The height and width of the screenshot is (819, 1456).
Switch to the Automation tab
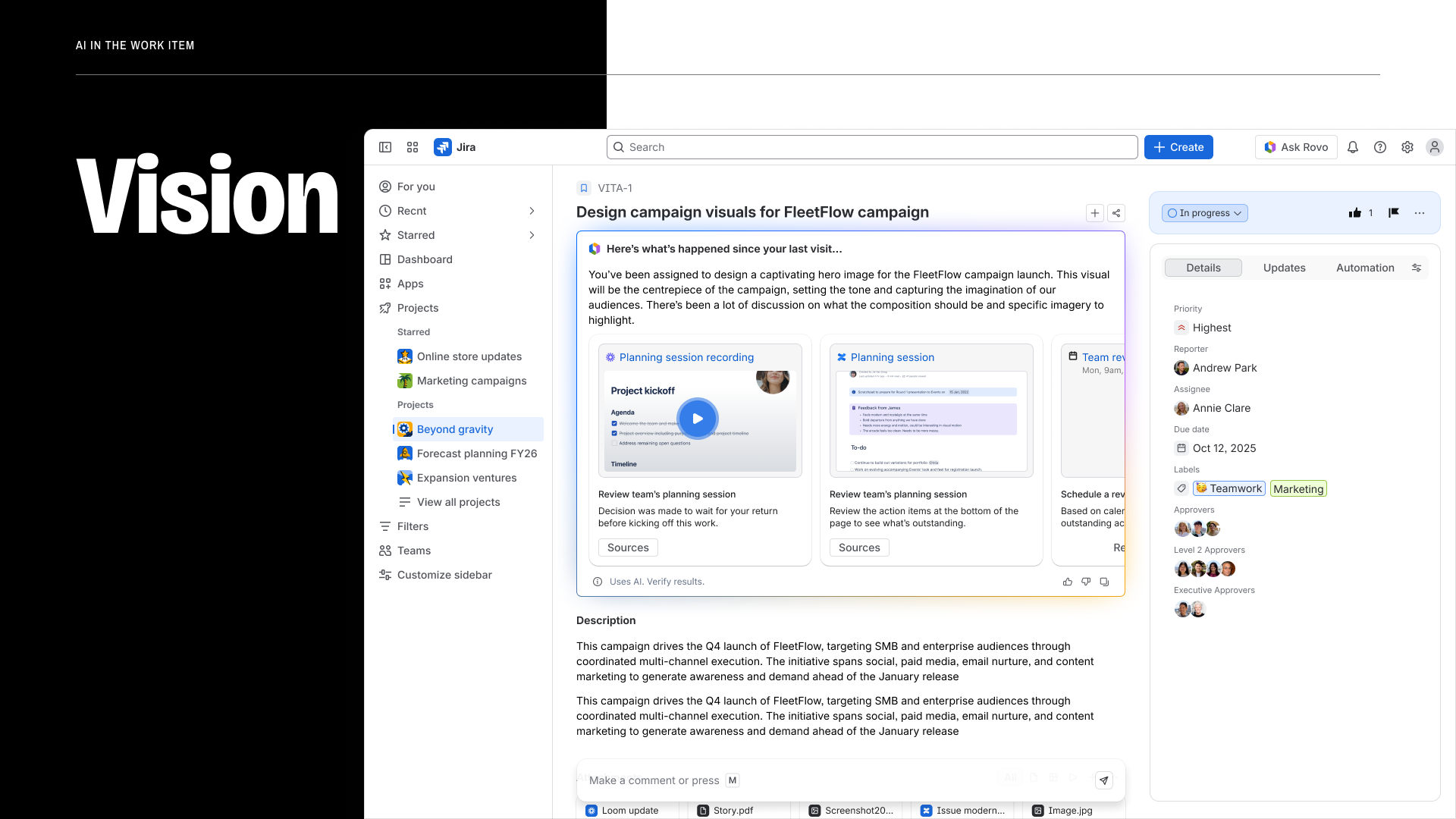(x=1365, y=268)
